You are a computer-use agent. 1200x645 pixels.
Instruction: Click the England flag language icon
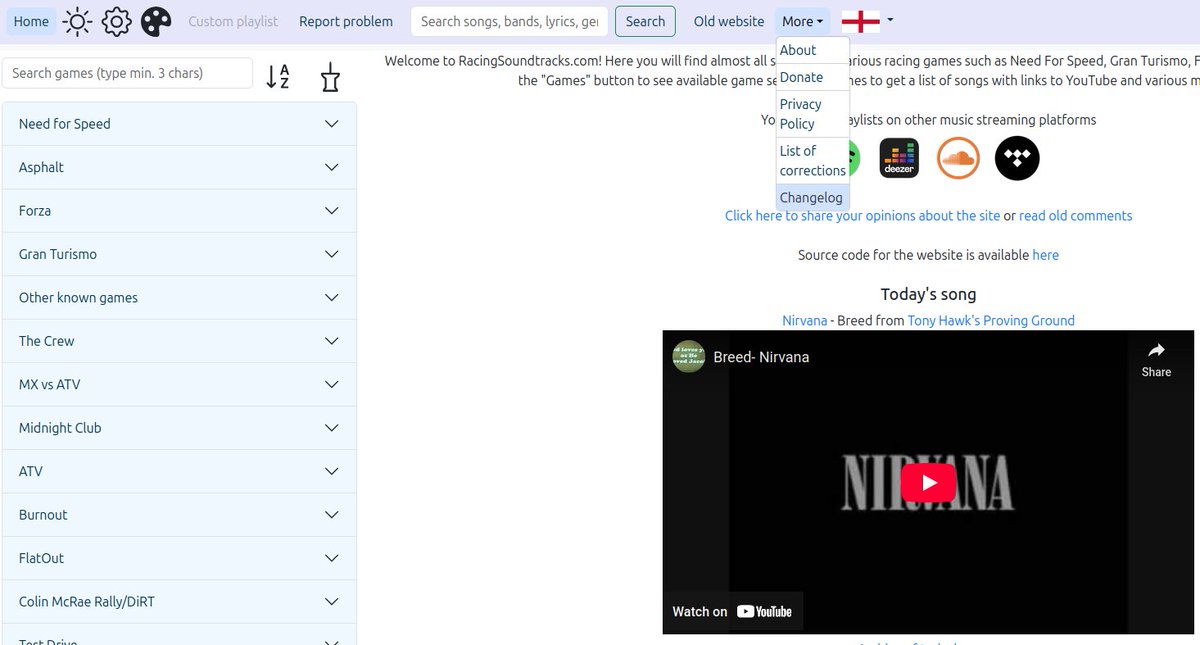pyautogui.click(x=860, y=21)
